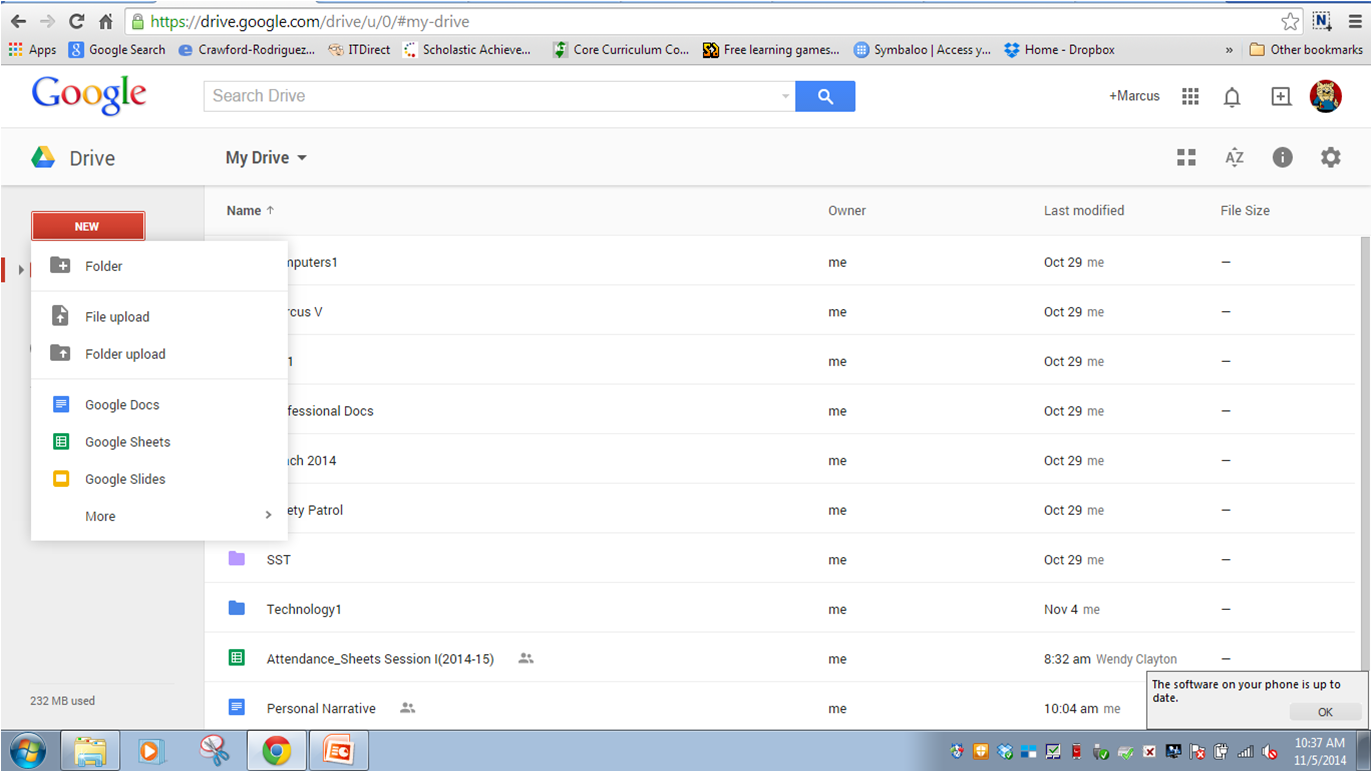
Task: Click the green Google Sheets icon
Action: coord(61,442)
